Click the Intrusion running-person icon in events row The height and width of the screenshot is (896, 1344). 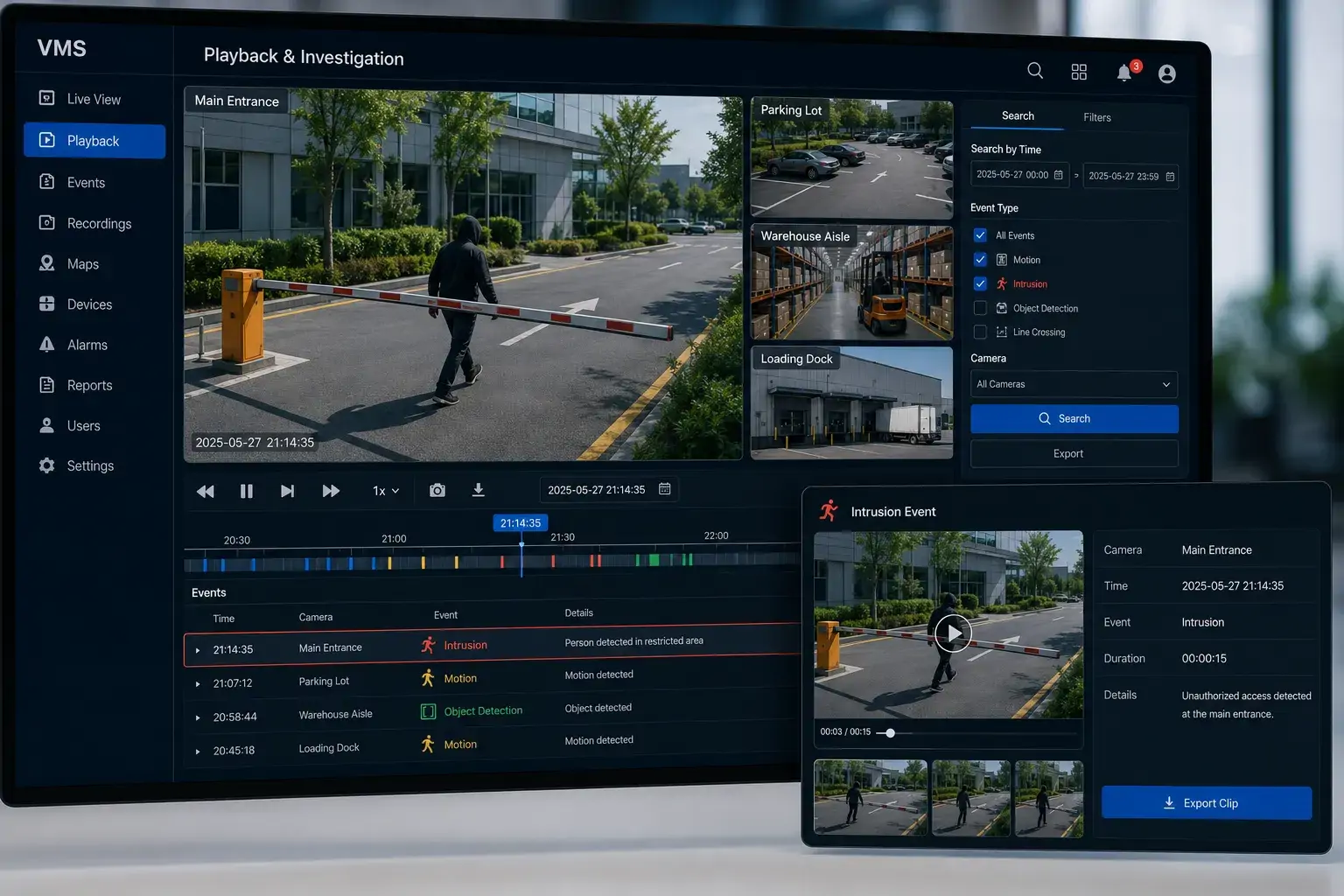coord(428,645)
